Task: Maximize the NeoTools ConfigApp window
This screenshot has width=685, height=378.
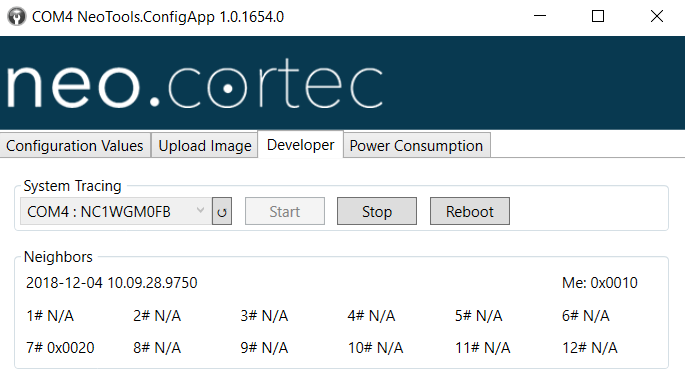Action: [x=598, y=17]
